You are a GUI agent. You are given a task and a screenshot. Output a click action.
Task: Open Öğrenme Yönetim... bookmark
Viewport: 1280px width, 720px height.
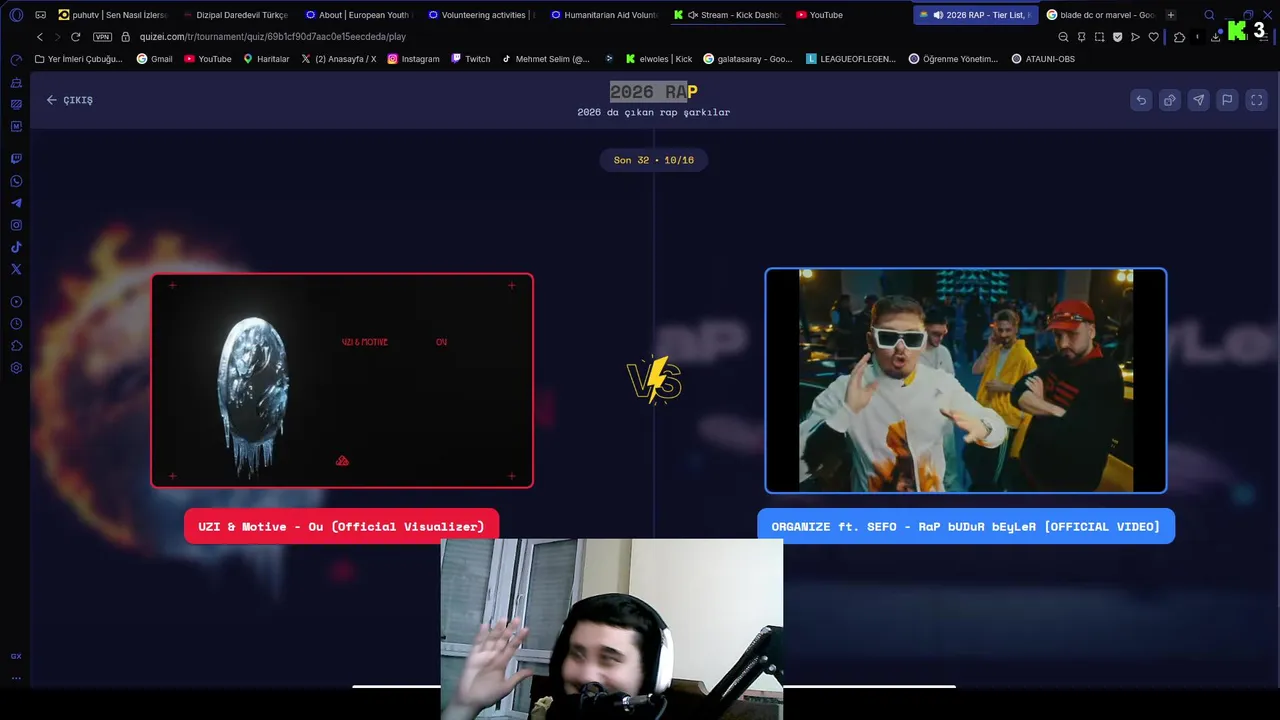pos(953,59)
